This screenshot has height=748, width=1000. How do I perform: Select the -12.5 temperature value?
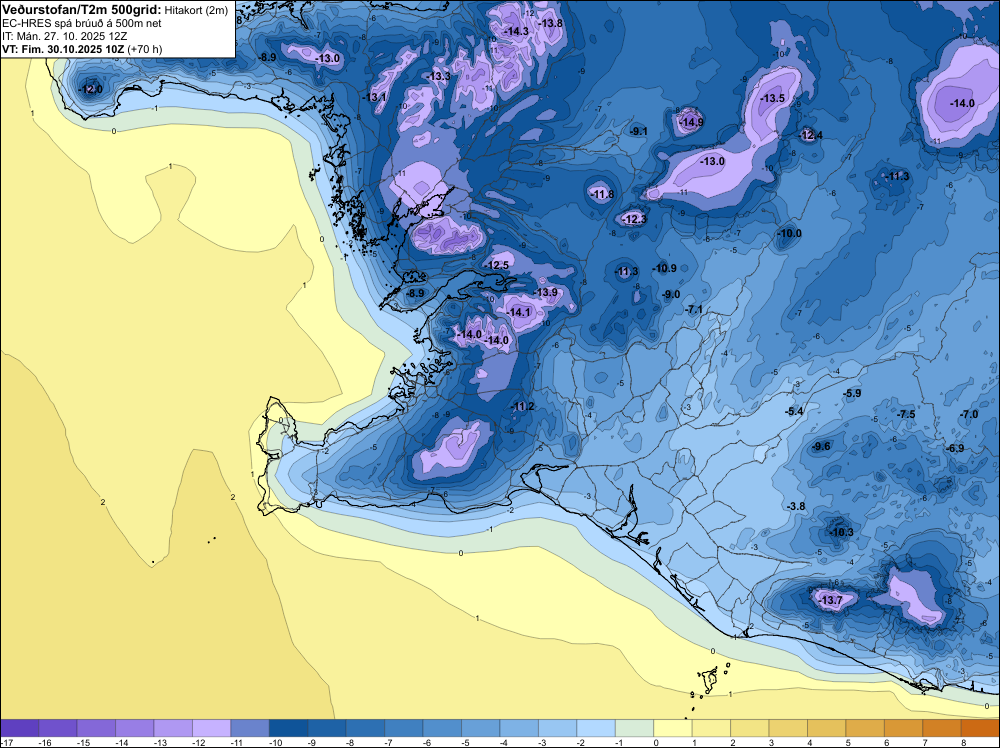tap(497, 265)
